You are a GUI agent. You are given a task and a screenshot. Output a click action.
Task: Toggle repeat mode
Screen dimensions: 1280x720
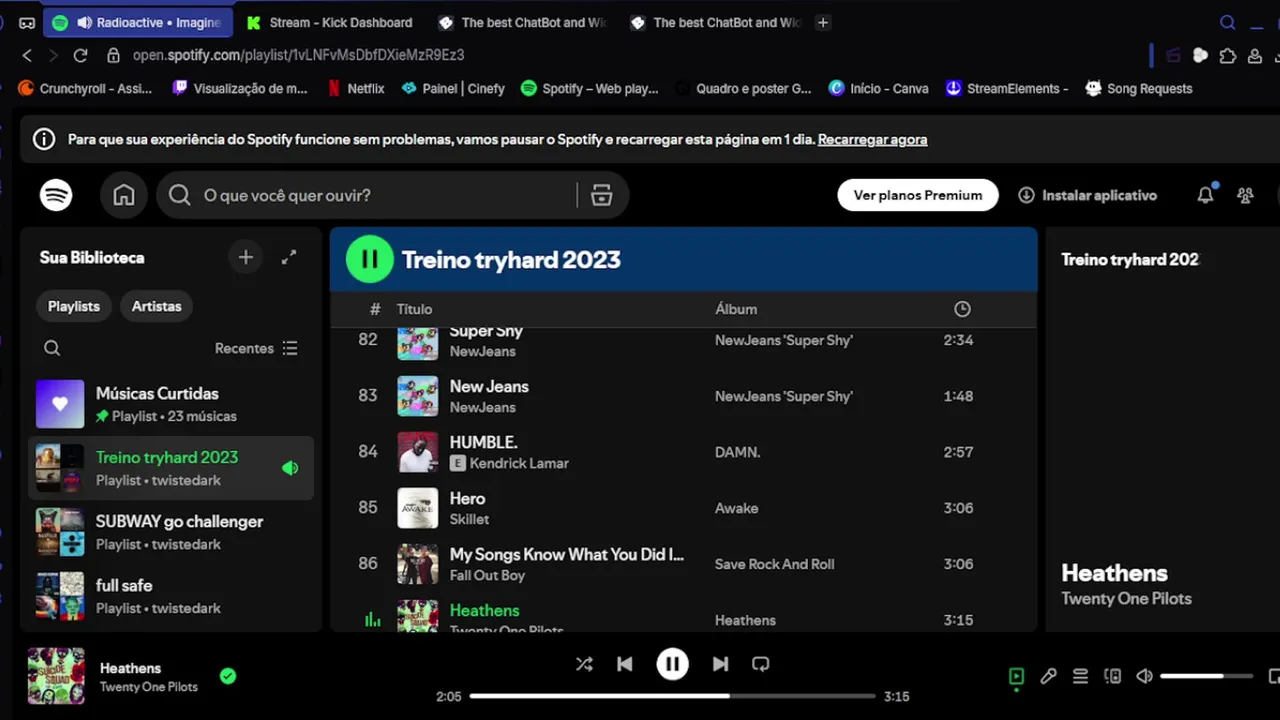pos(761,663)
